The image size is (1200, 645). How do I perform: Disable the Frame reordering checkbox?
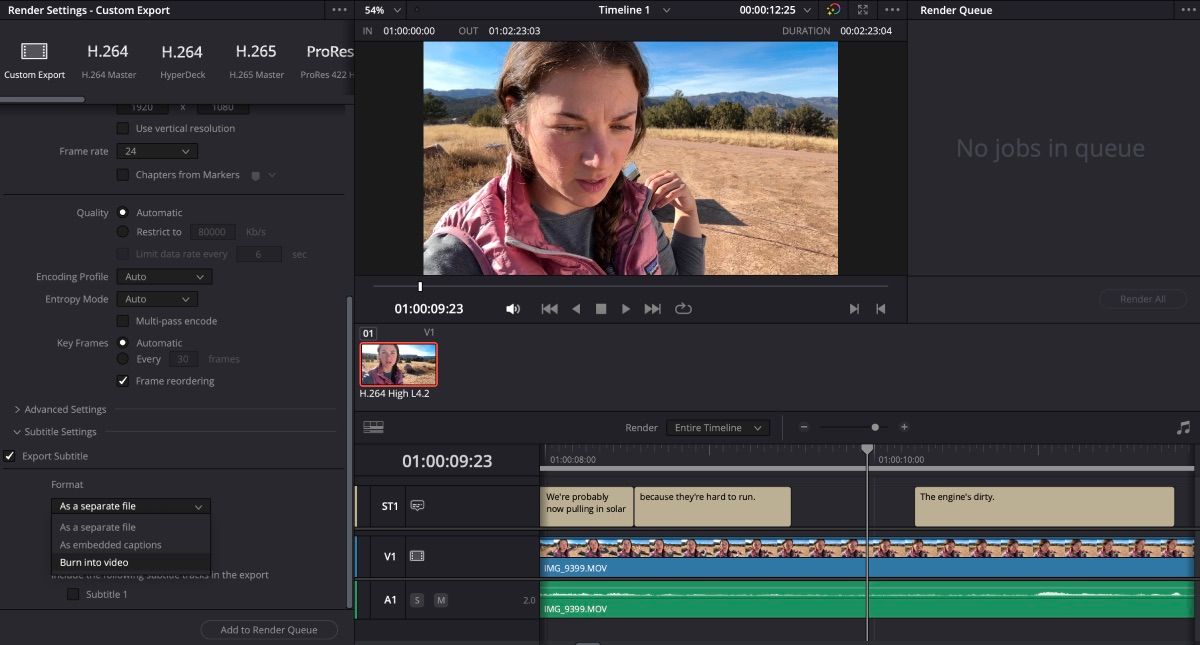click(x=123, y=380)
